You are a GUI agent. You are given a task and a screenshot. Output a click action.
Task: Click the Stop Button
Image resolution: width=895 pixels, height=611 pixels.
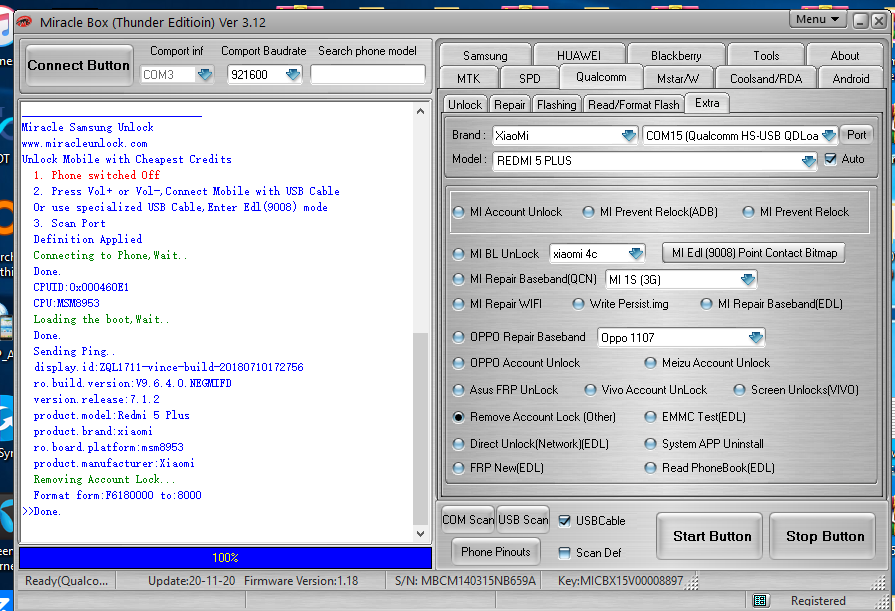pyautogui.click(x=825, y=536)
